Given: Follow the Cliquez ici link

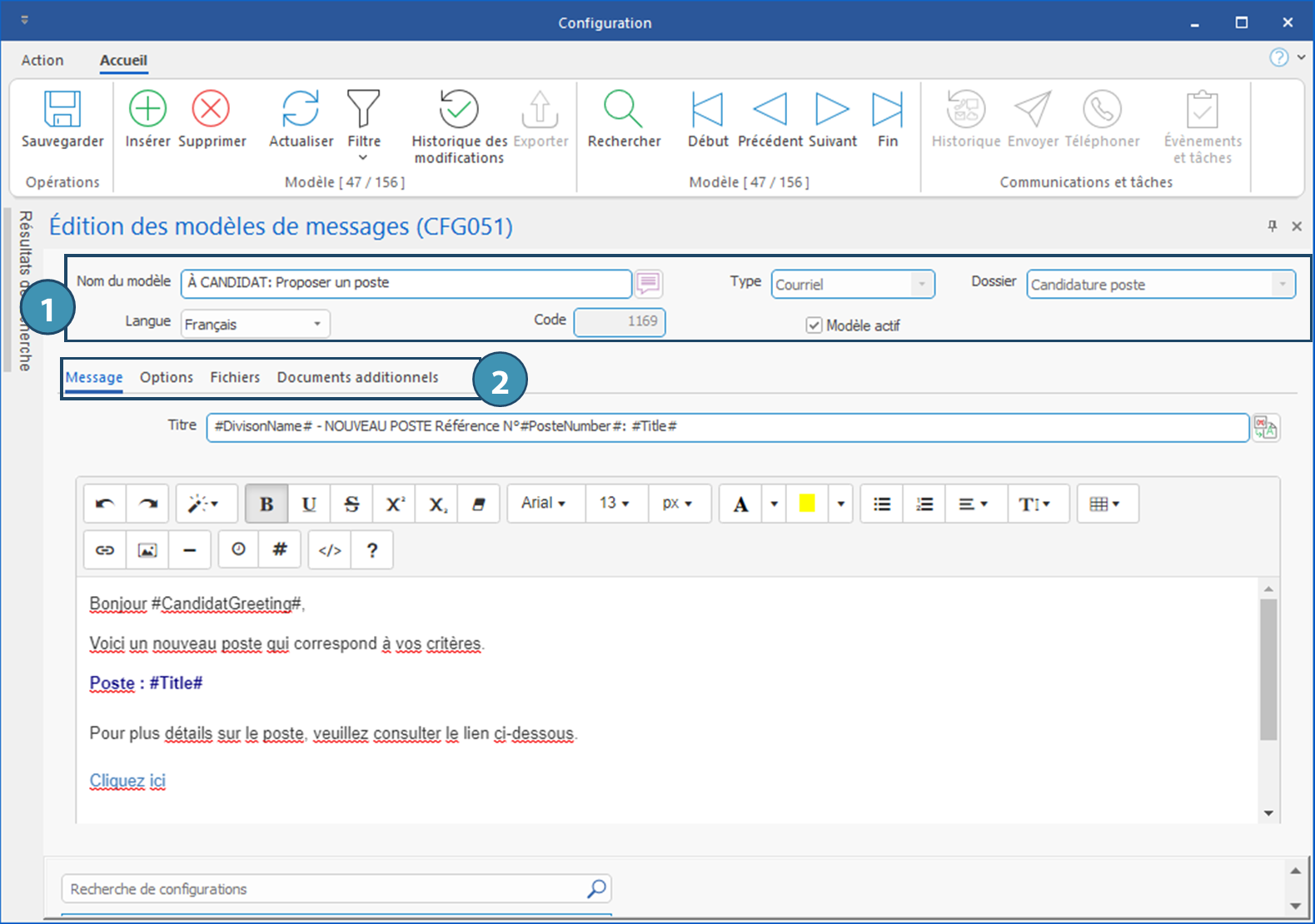Looking at the screenshot, I should tap(127, 781).
